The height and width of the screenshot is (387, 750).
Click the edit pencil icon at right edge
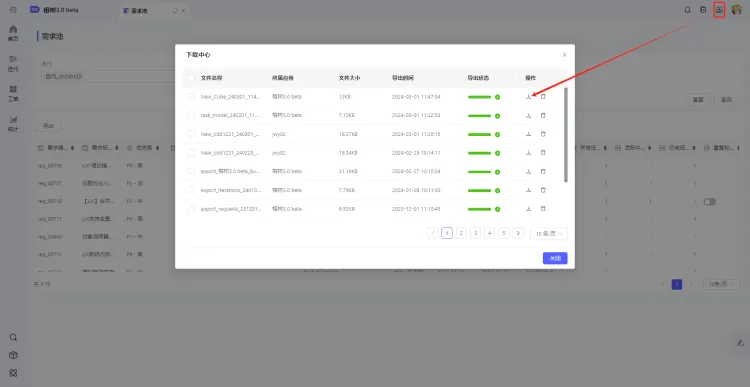(x=740, y=343)
